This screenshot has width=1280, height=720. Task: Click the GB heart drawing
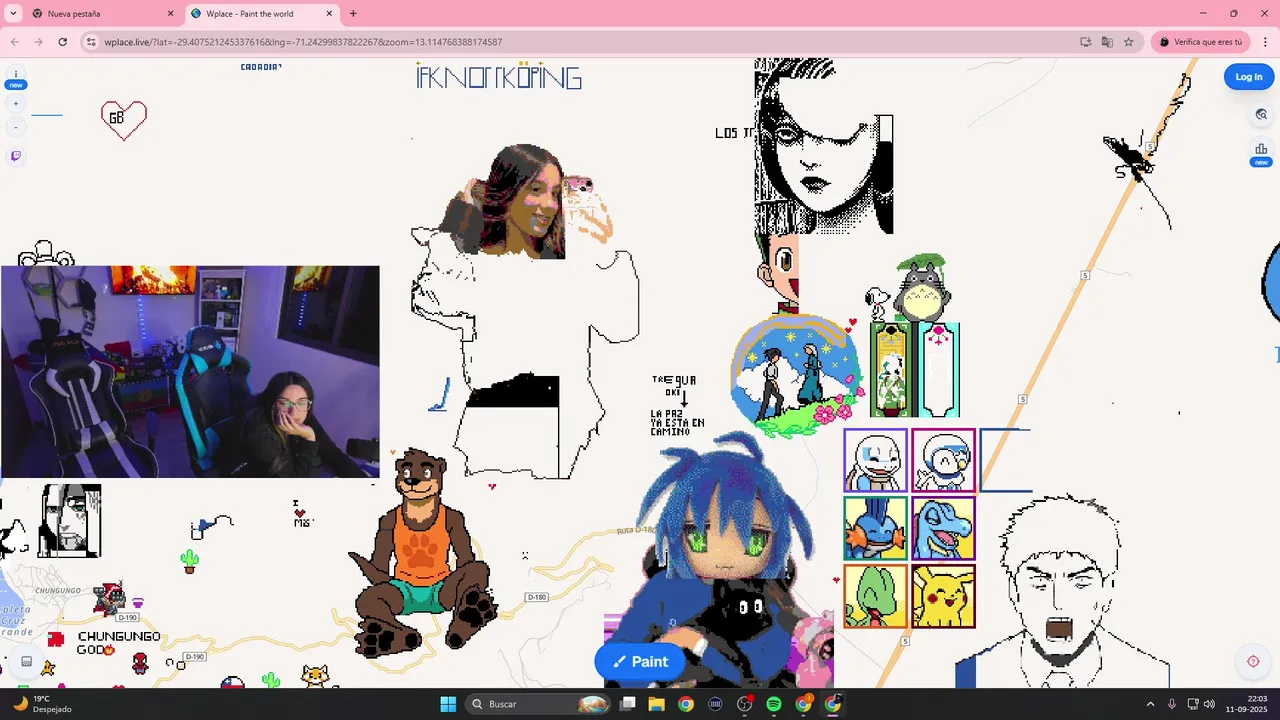click(124, 120)
